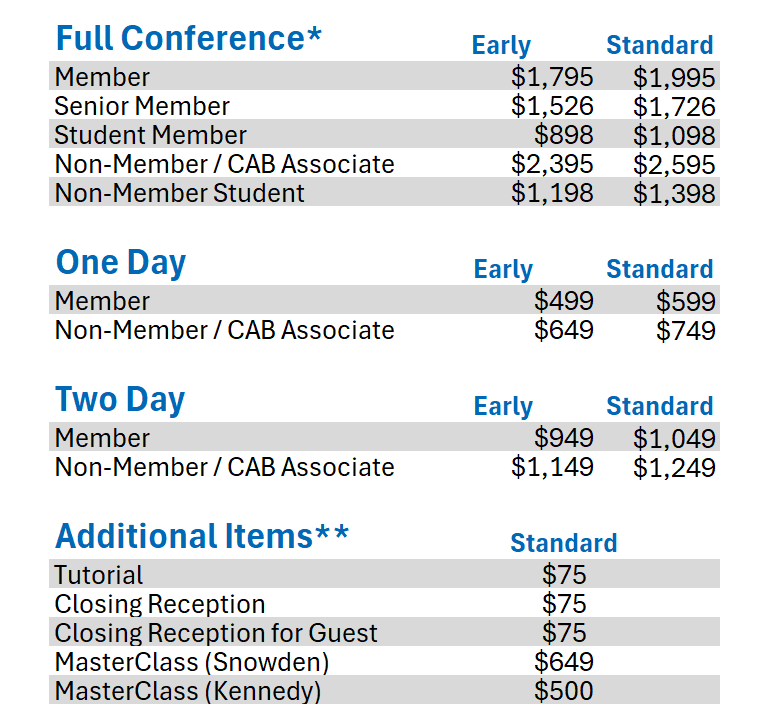
Task: Select MasterClass (Snowden) price $649
Action: click(x=564, y=662)
